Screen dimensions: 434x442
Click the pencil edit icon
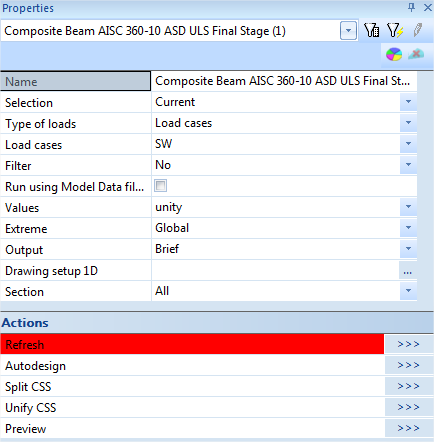point(418,30)
